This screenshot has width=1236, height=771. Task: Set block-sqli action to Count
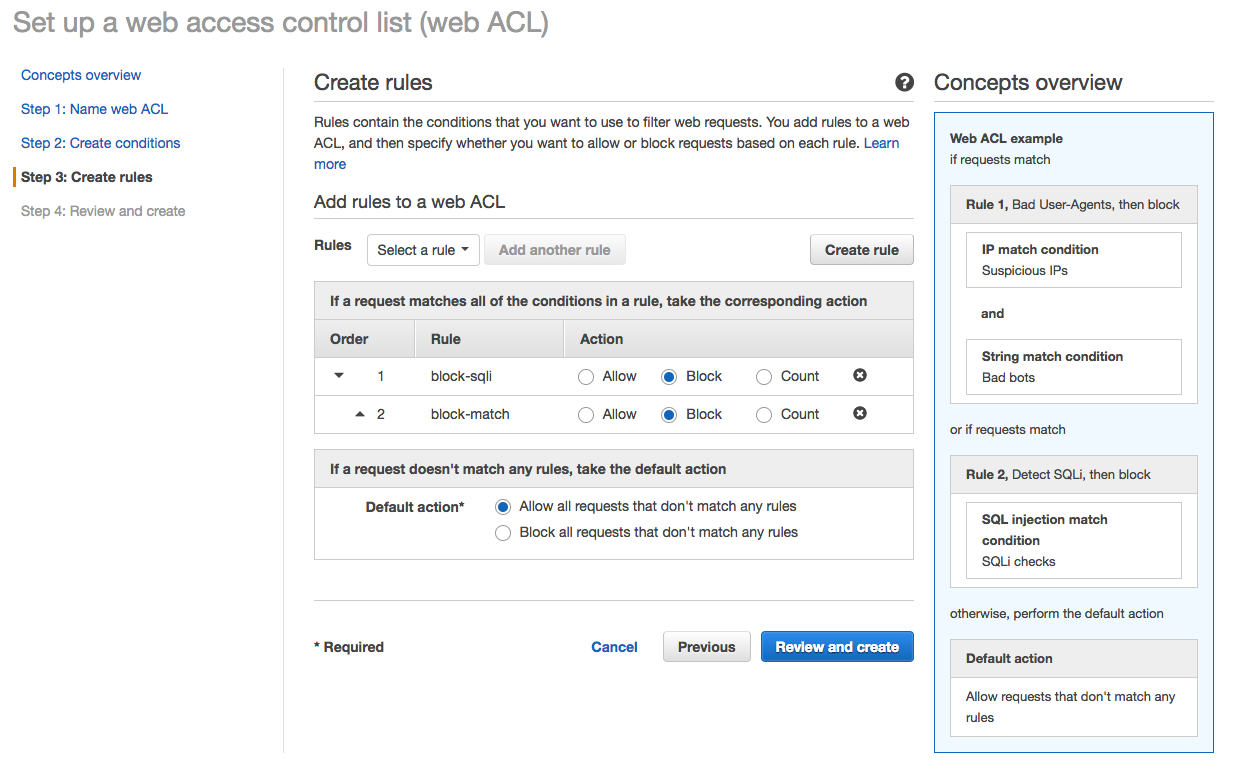tap(763, 375)
